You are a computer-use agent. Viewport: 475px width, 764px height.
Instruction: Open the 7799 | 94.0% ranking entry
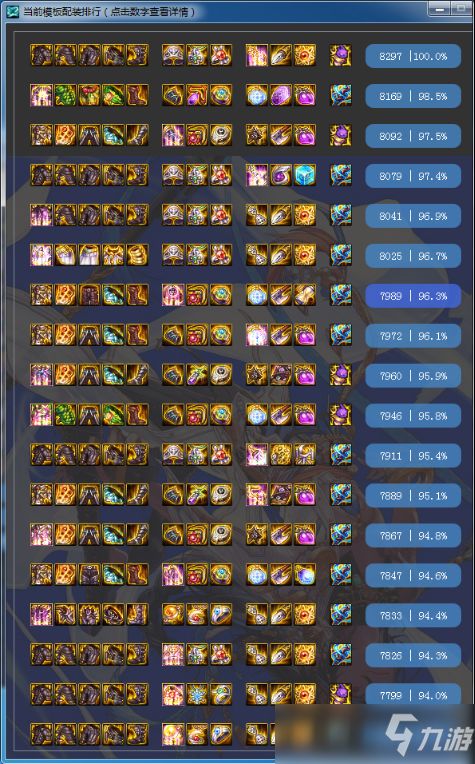413,695
